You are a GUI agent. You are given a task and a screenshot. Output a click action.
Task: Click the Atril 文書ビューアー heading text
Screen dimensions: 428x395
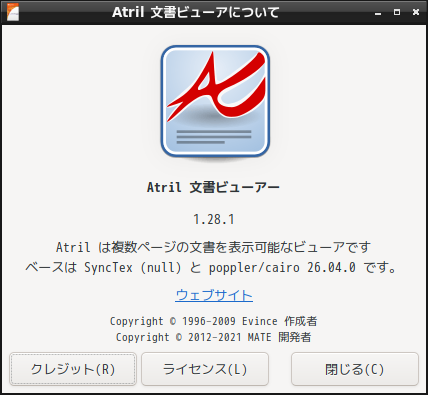(x=213, y=187)
